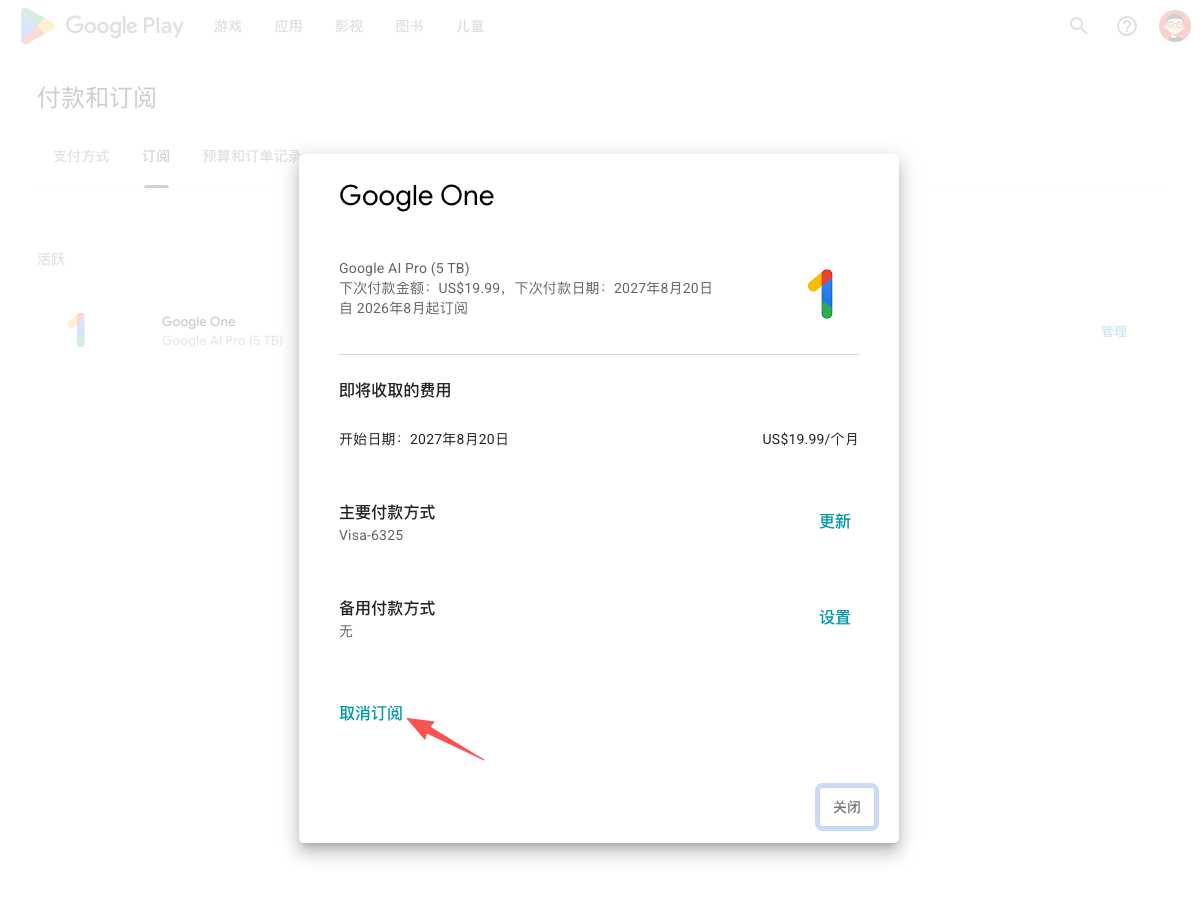Click the Google One logo in dialog

(821, 294)
